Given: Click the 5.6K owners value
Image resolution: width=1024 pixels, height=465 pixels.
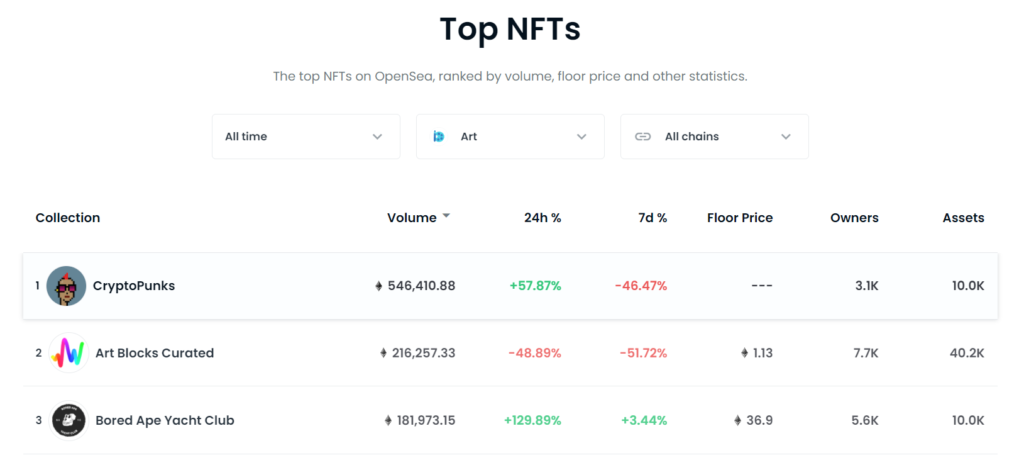Looking at the screenshot, I should (867, 421).
